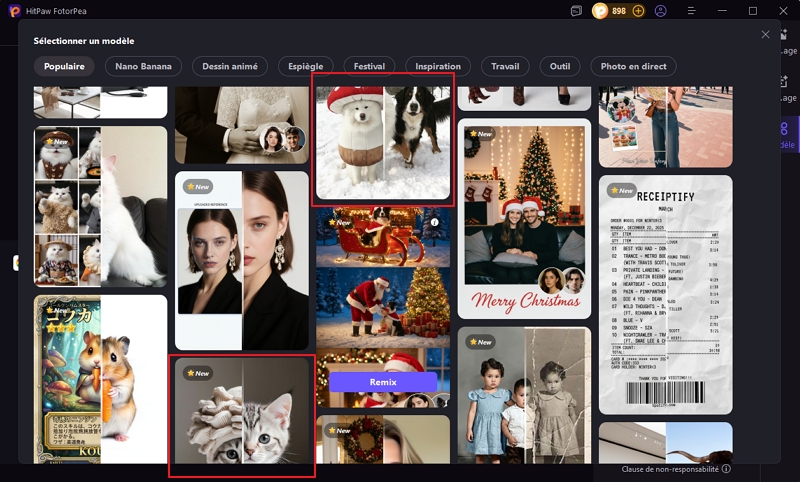The width and height of the screenshot is (800, 482).
Task: Select the Populaire category tab
Action: [x=64, y=67]
